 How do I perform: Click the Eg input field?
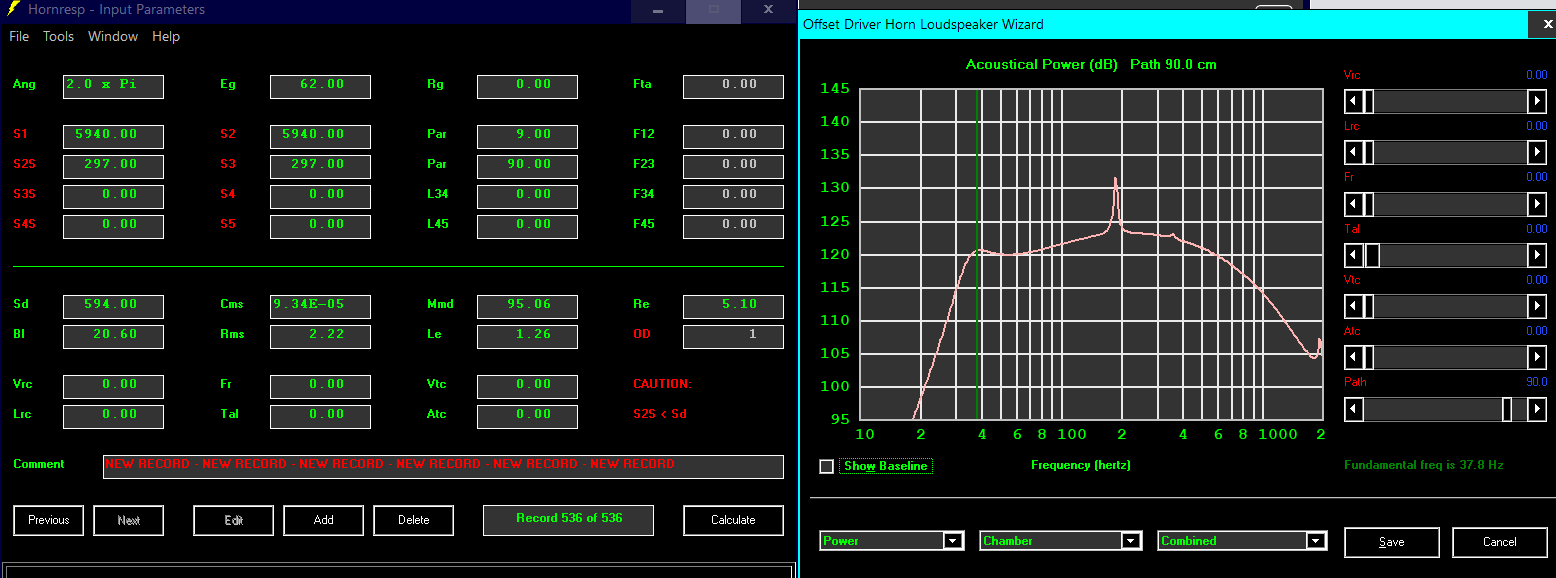[x=320, y=86]
